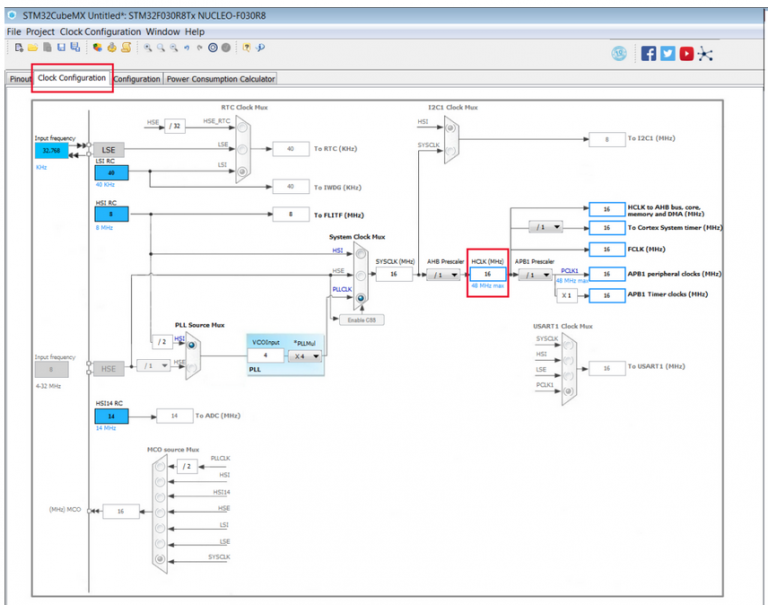The height and width of the screenshot is (605, 768).
Task: Select HSI in PLL Source Mux
Action: (x=192, y=345)
